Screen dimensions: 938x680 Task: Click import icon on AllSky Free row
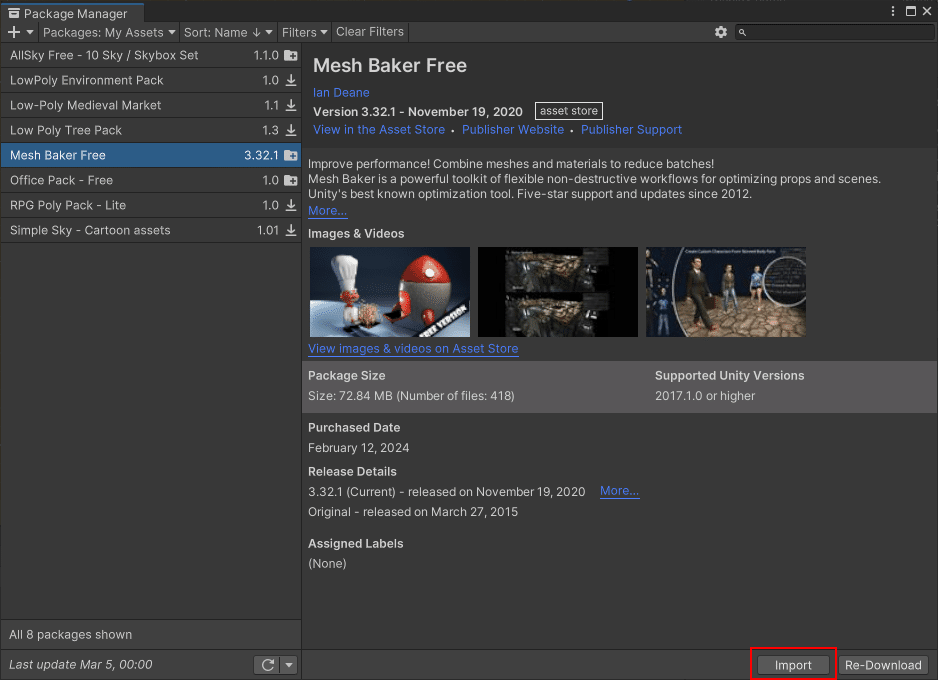291,55
